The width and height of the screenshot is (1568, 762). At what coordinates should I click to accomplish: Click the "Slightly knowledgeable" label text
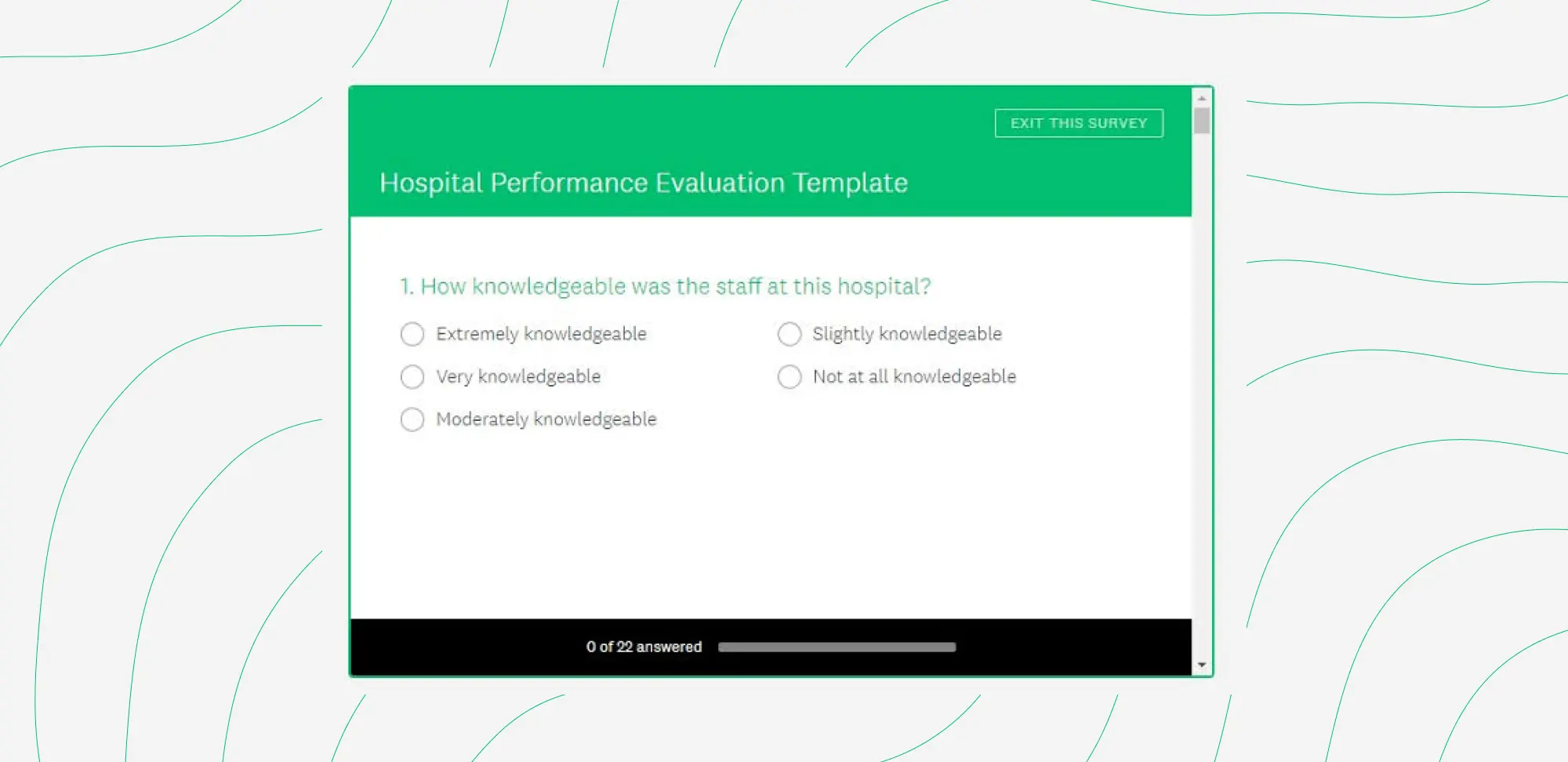(x=907, y=334)
